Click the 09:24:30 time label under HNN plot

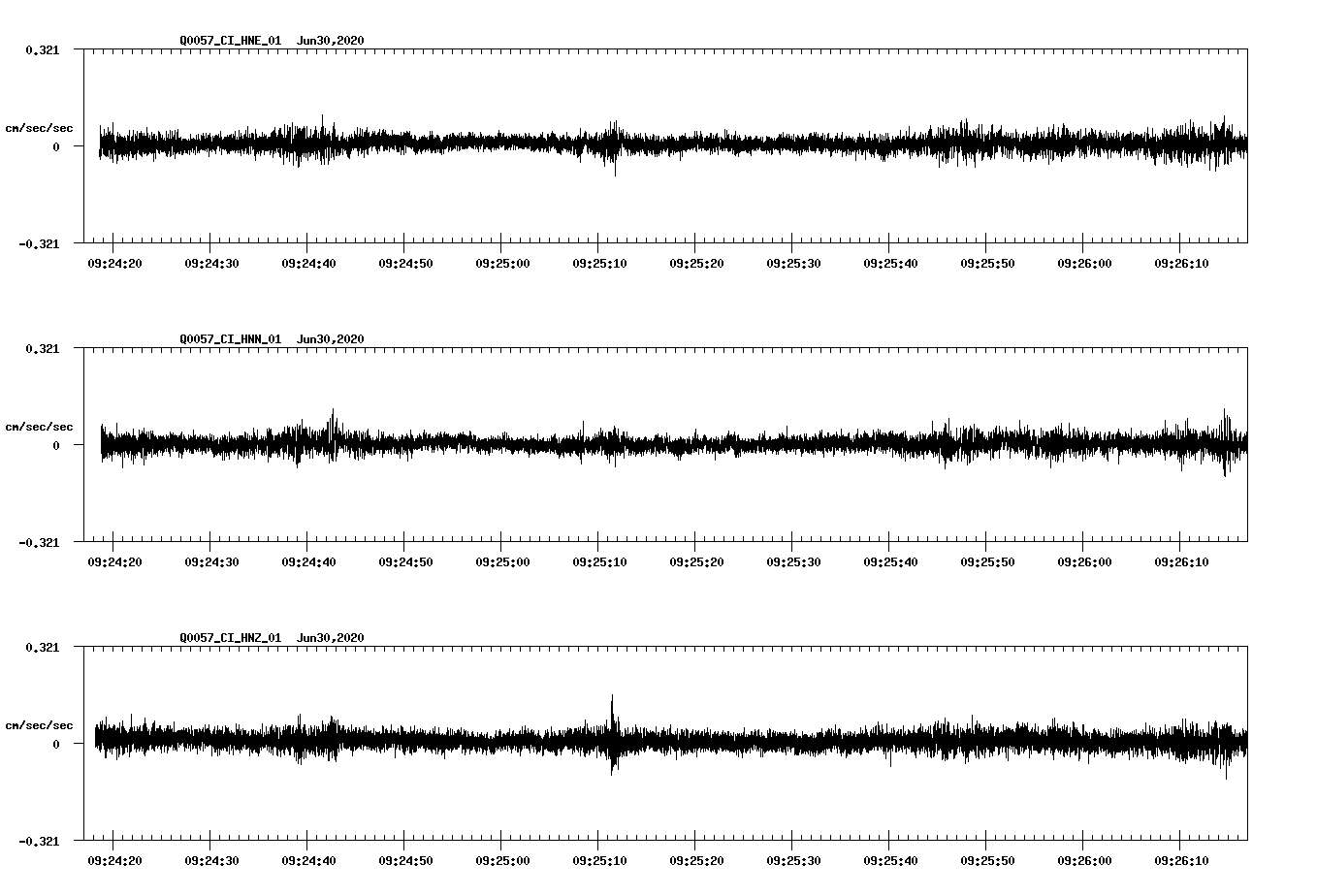click(211, 562)
